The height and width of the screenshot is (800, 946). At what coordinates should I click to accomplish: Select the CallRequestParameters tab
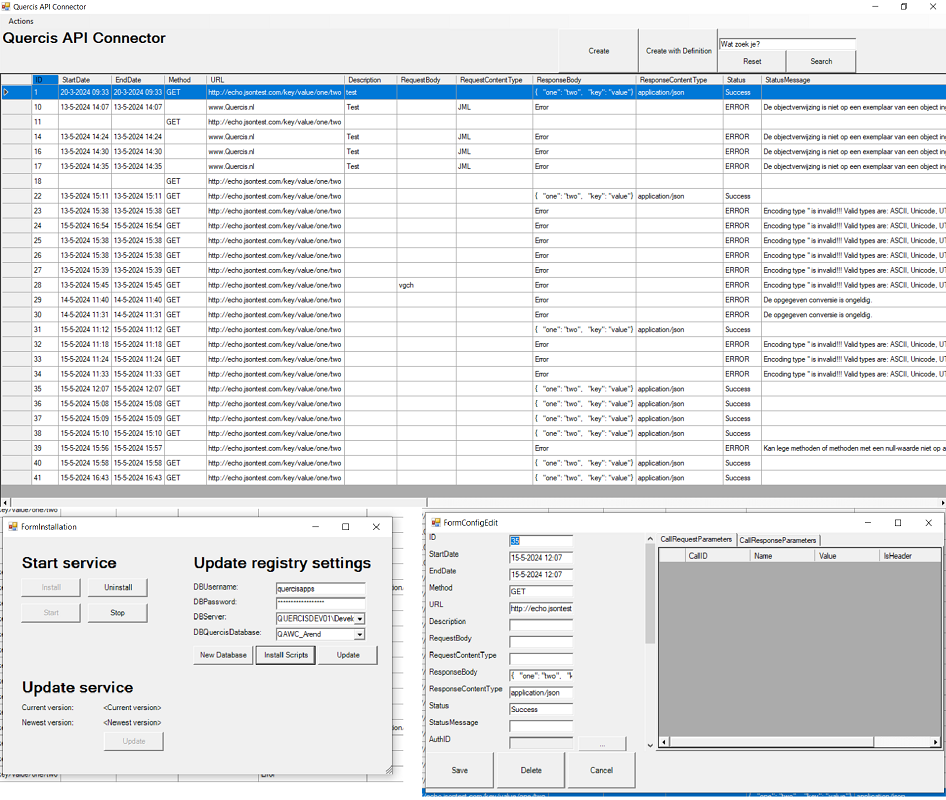click(696, 540)
